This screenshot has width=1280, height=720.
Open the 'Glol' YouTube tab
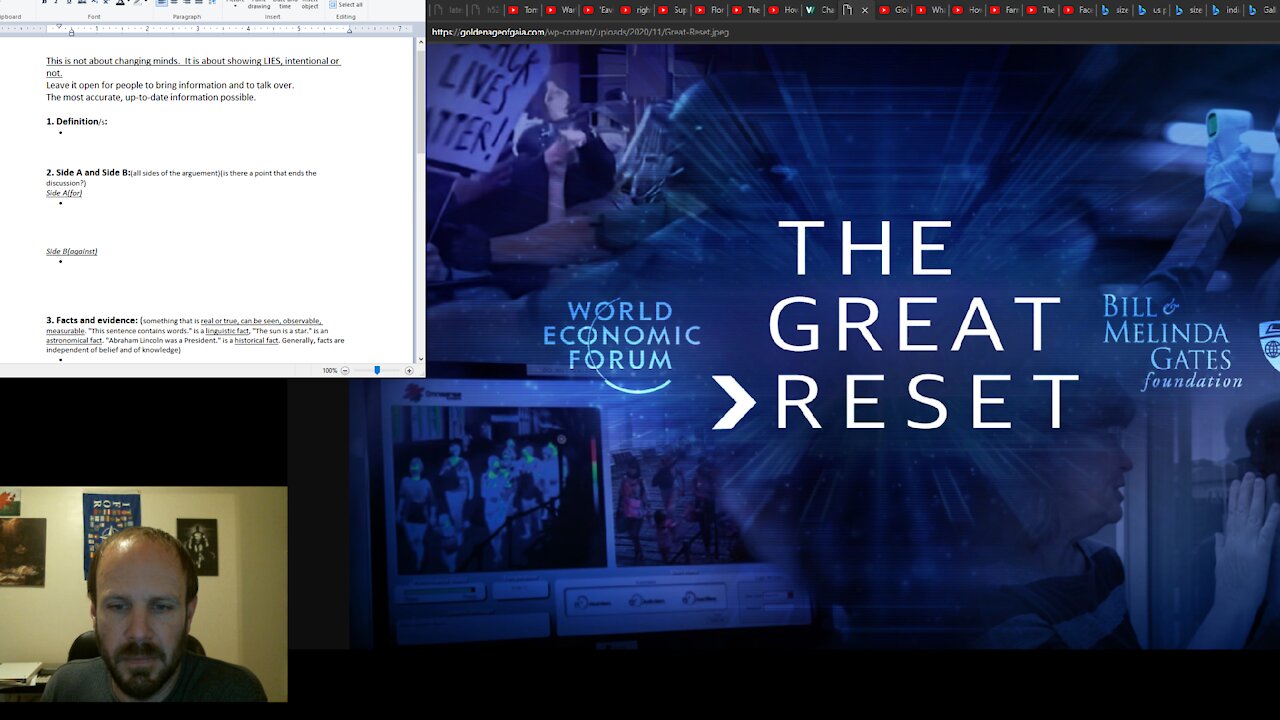[893, 10]
